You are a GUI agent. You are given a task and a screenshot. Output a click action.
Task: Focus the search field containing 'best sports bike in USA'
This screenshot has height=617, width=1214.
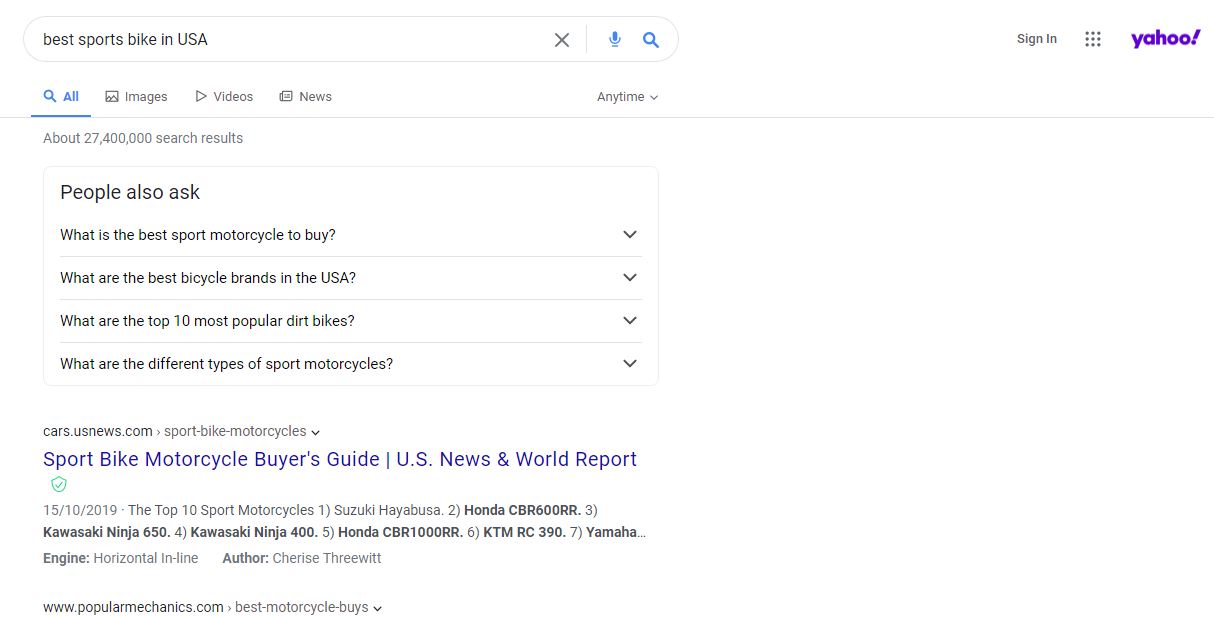tap(294, 40)
